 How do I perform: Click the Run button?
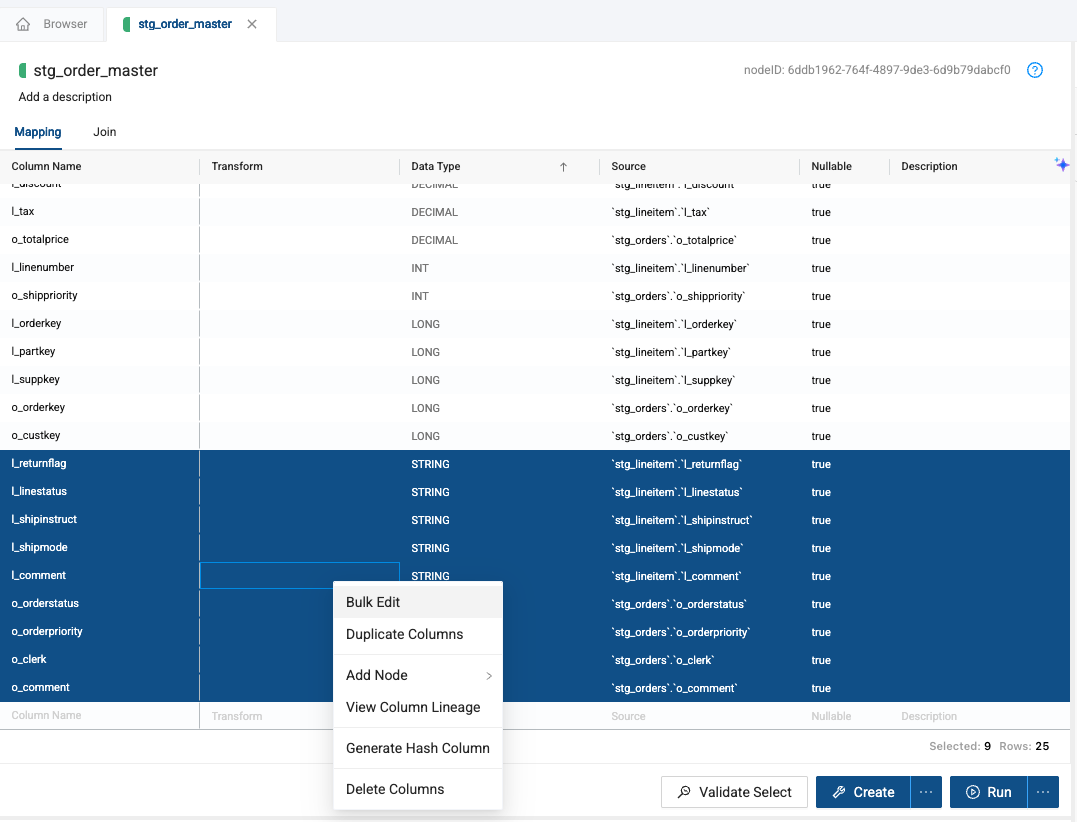pos(988,792)
